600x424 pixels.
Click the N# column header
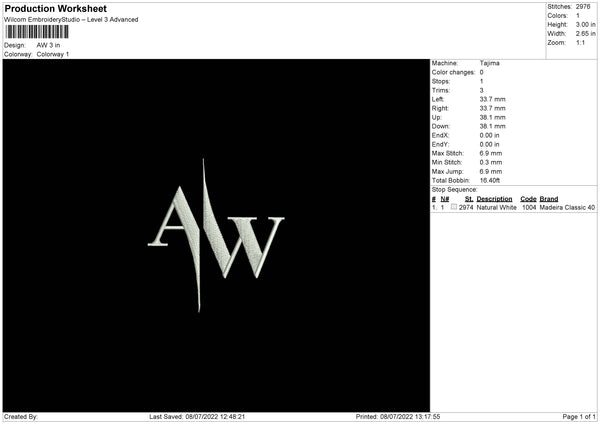445,199
